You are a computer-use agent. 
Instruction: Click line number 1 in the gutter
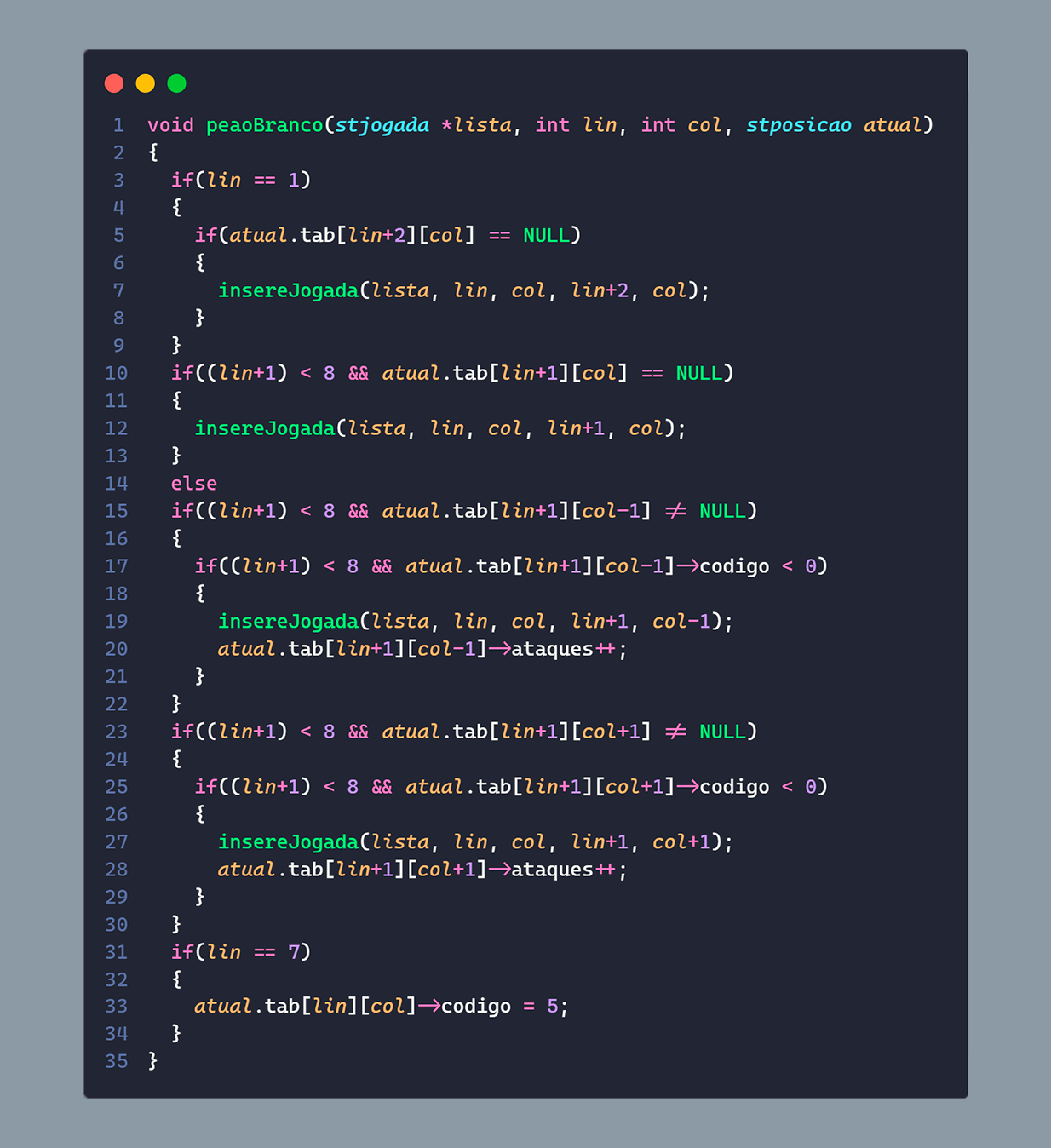tap(118, 125)
